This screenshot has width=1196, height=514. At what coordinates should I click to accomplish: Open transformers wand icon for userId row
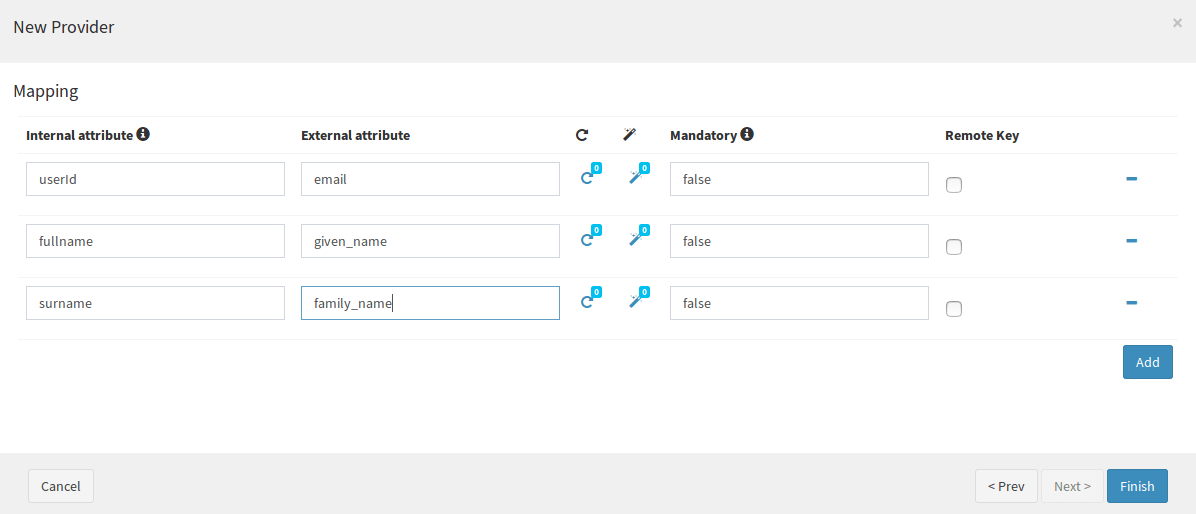point(635,178)
